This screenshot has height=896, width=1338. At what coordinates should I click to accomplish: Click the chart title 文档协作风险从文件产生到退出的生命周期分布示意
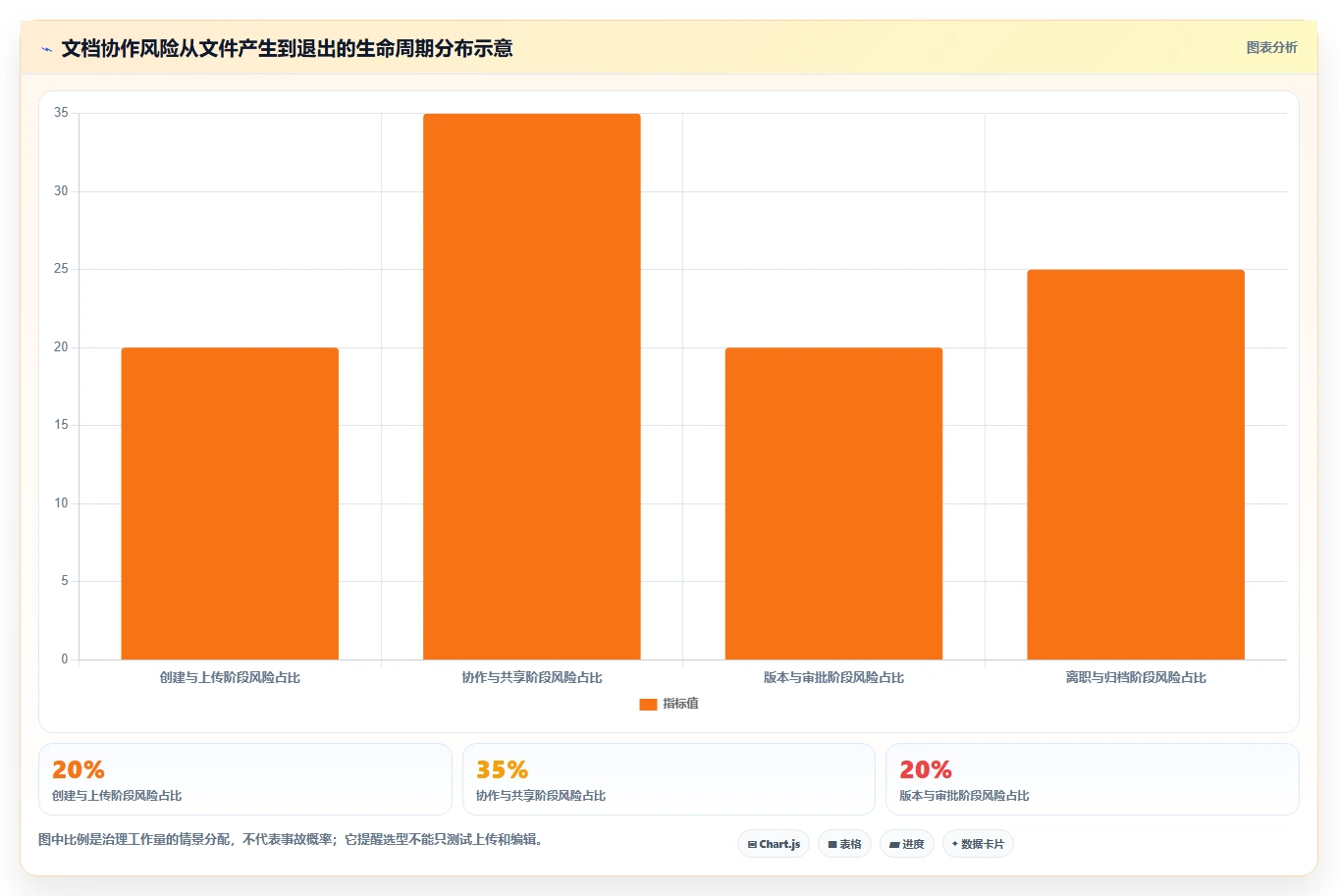click(x=287, y=48)
